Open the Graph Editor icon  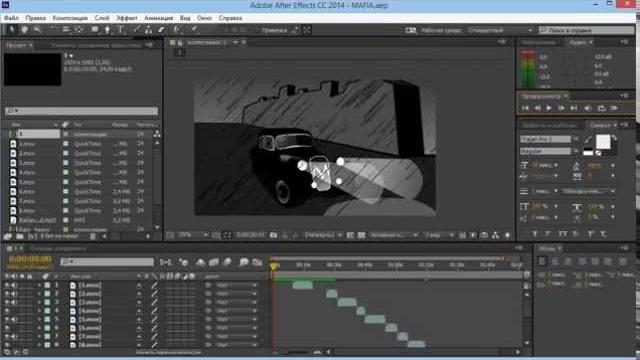[257, 262]
